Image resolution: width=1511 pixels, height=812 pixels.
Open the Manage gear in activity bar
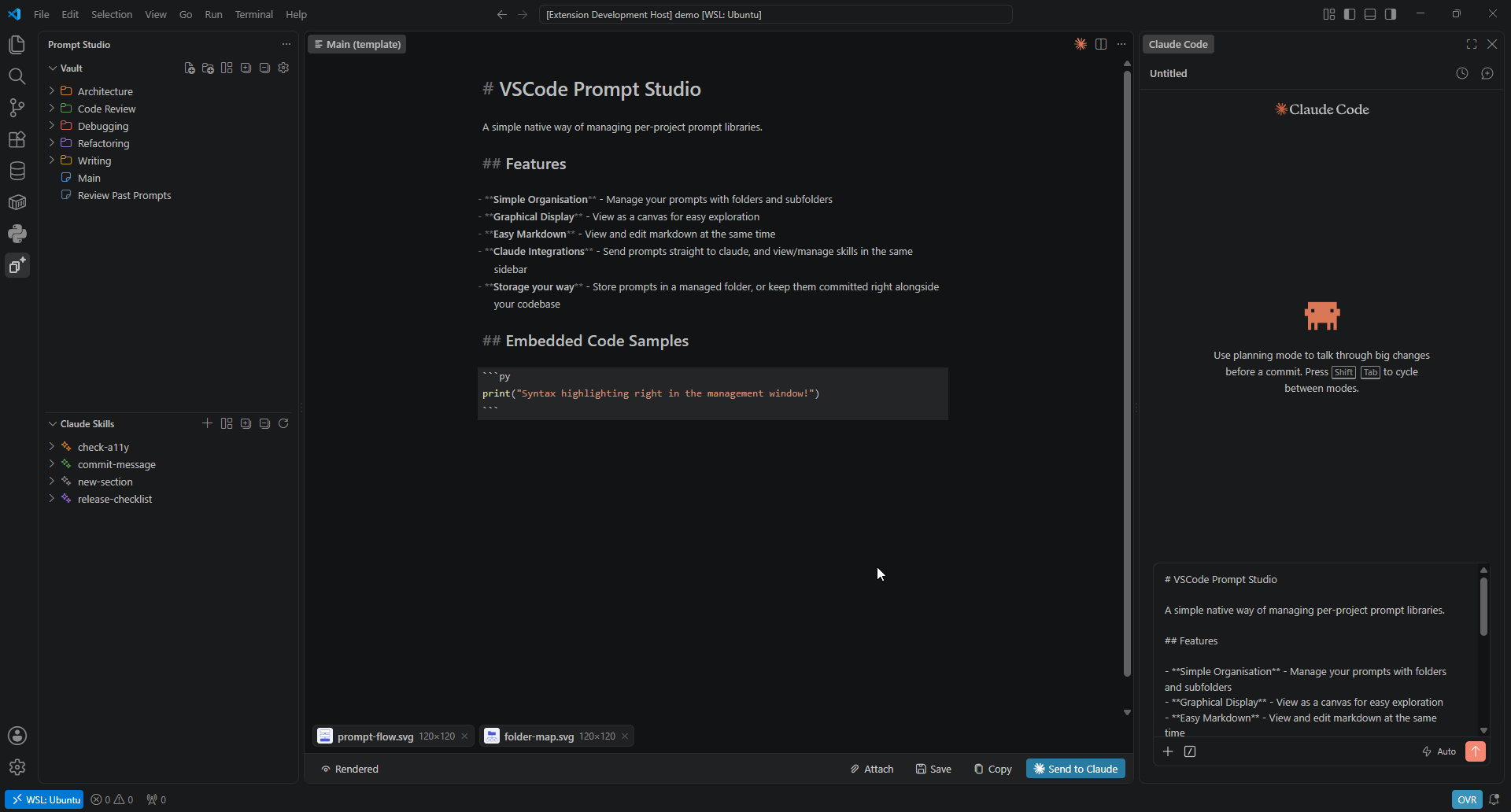17,767
